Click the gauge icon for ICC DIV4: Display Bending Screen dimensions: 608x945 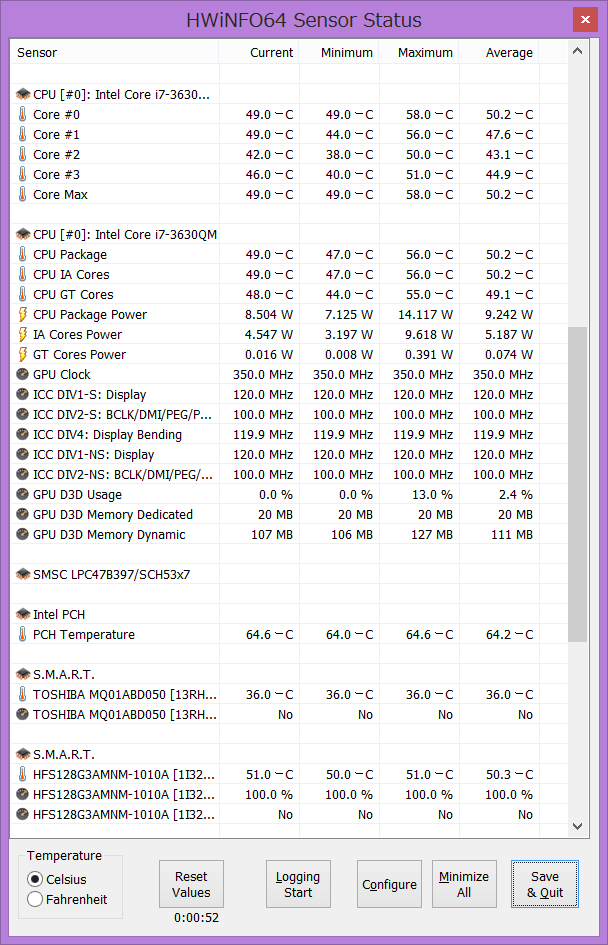(22, 434)
